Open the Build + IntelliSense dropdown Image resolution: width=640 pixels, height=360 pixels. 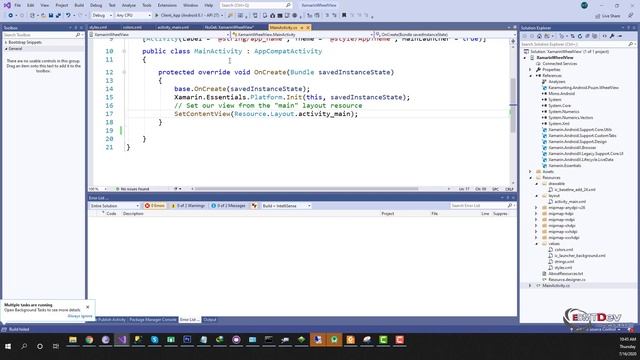click(x=286, y=206)
